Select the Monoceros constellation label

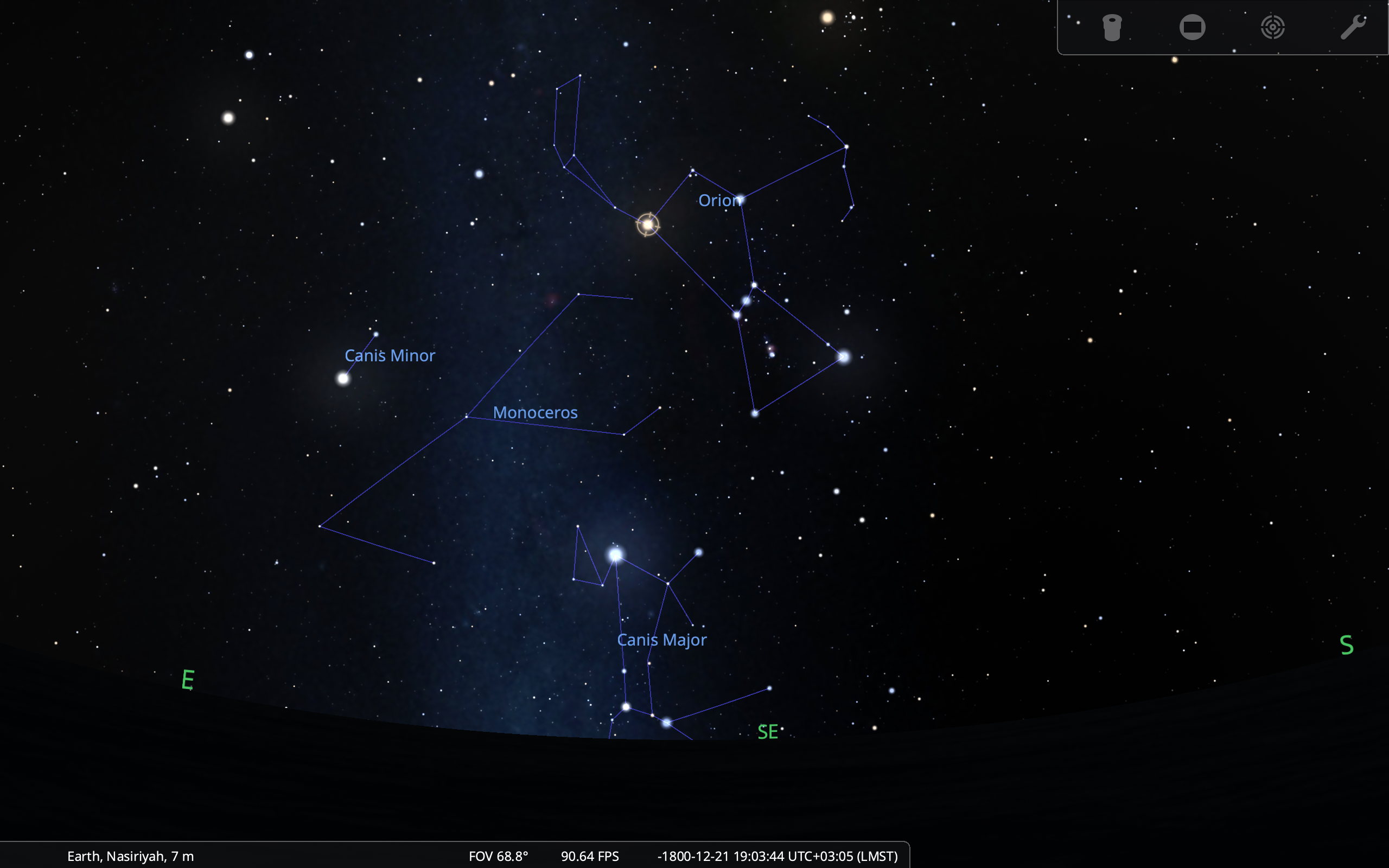[x=535, y=412]
